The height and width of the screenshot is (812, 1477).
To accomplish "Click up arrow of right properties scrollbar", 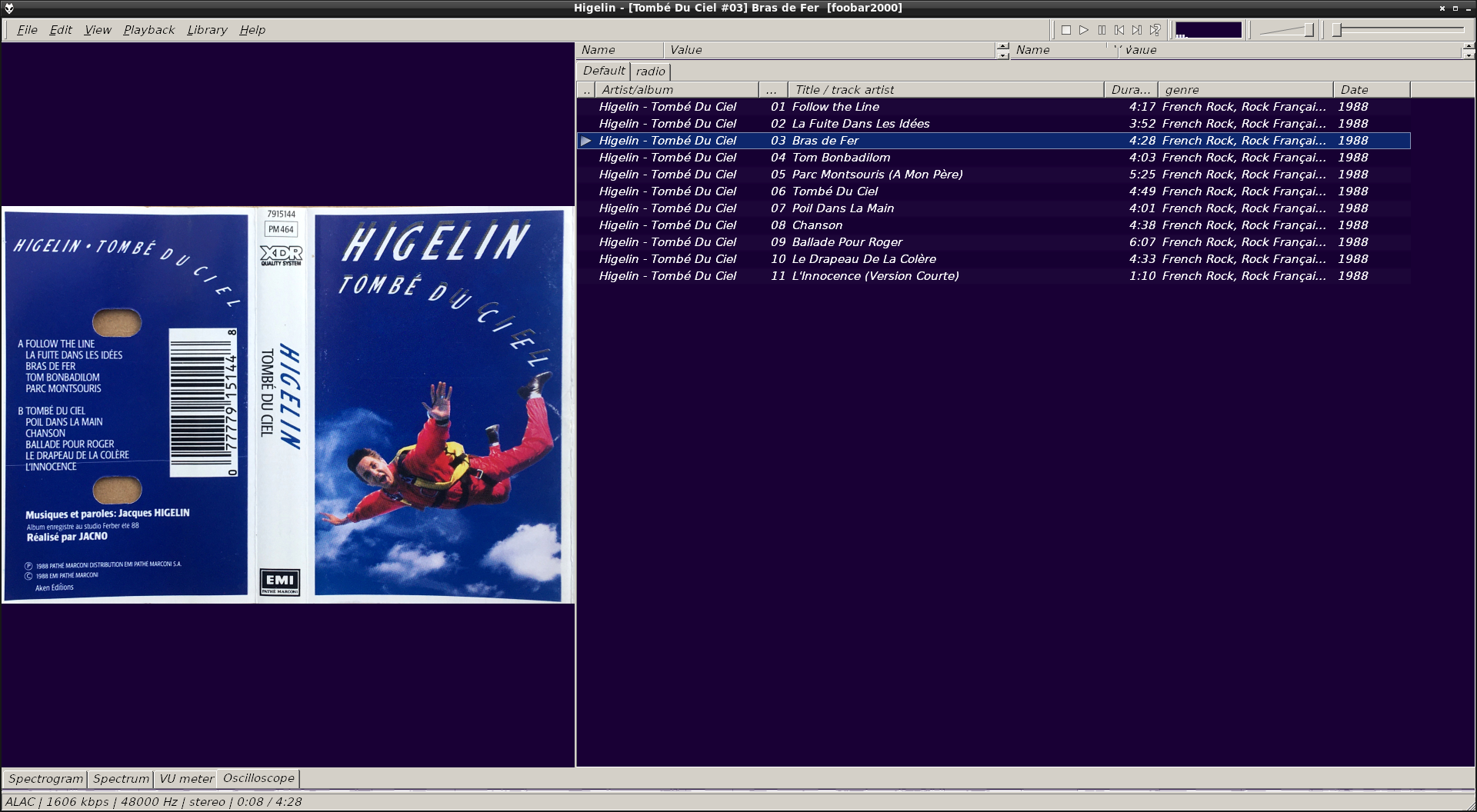I will coord(1469,46).
